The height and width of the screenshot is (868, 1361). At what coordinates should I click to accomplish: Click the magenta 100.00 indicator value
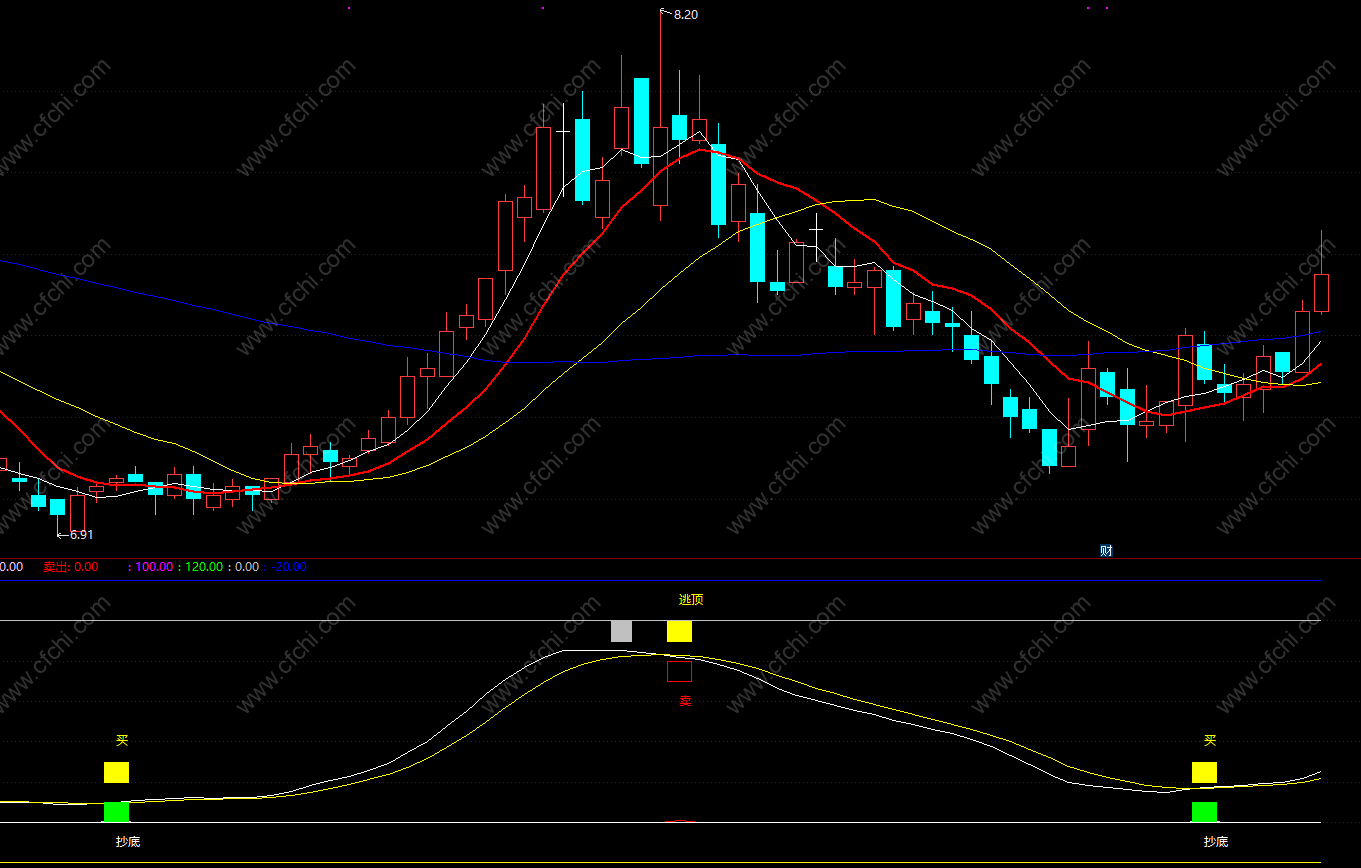point(154,567)
